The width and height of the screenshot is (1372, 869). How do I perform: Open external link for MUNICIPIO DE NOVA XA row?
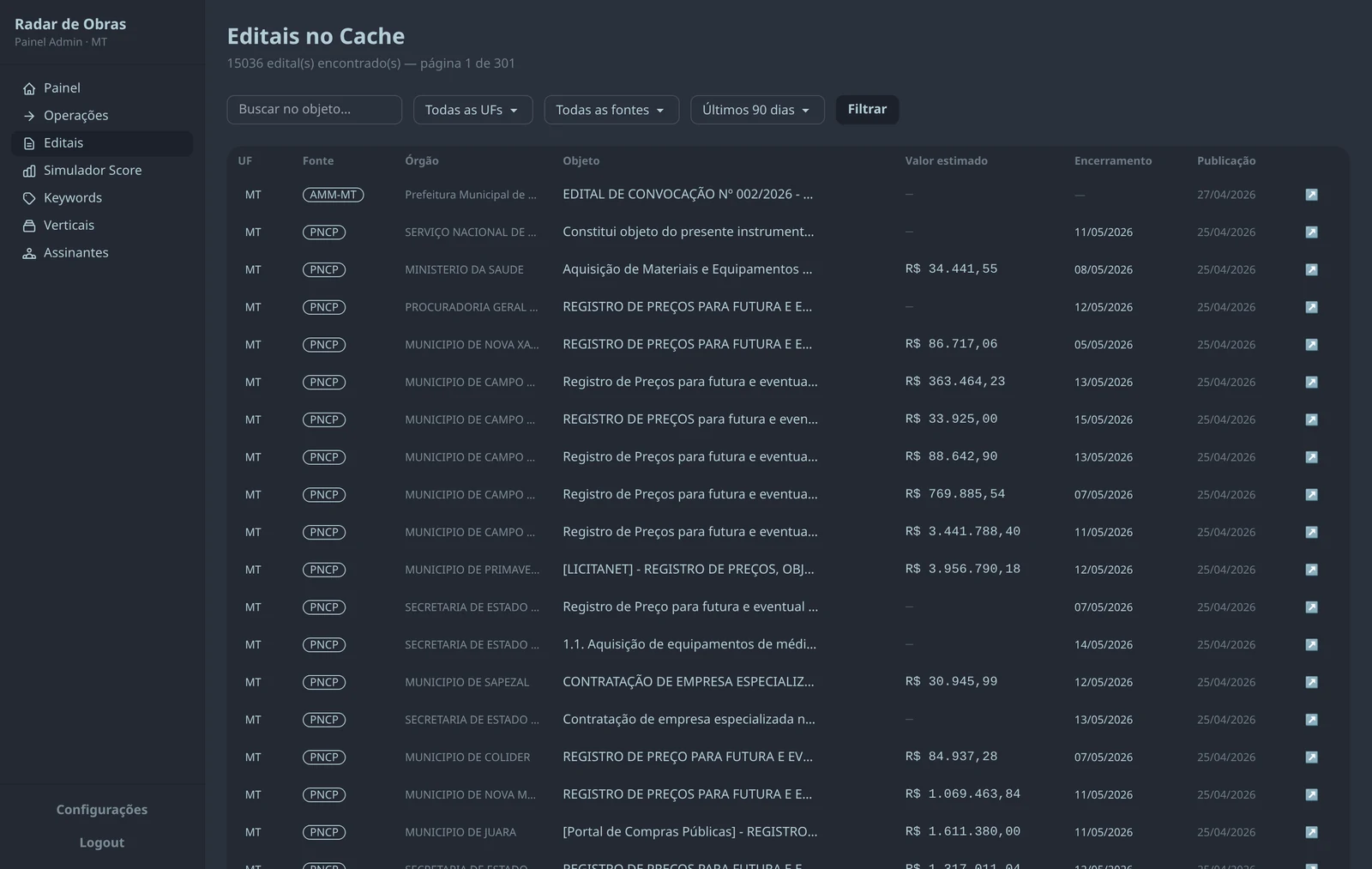pos(1311,345)
